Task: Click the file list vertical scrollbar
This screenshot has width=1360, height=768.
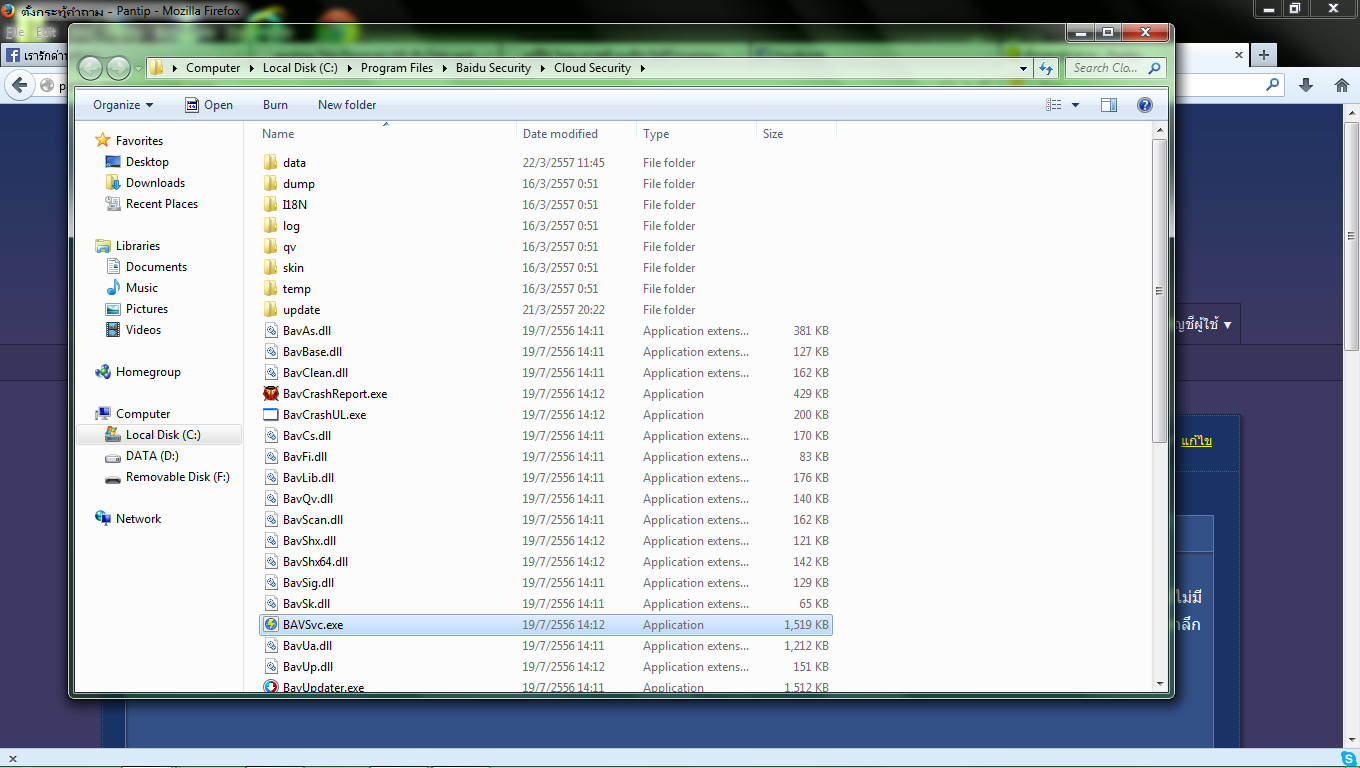Action: point(1159,291)
